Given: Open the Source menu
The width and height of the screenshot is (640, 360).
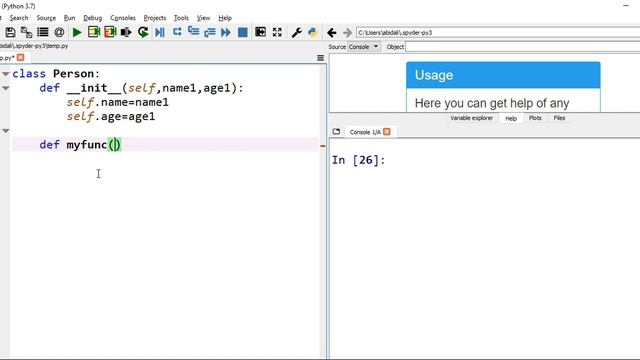Looking at the screenshot, I should click(x=46, y=18).
